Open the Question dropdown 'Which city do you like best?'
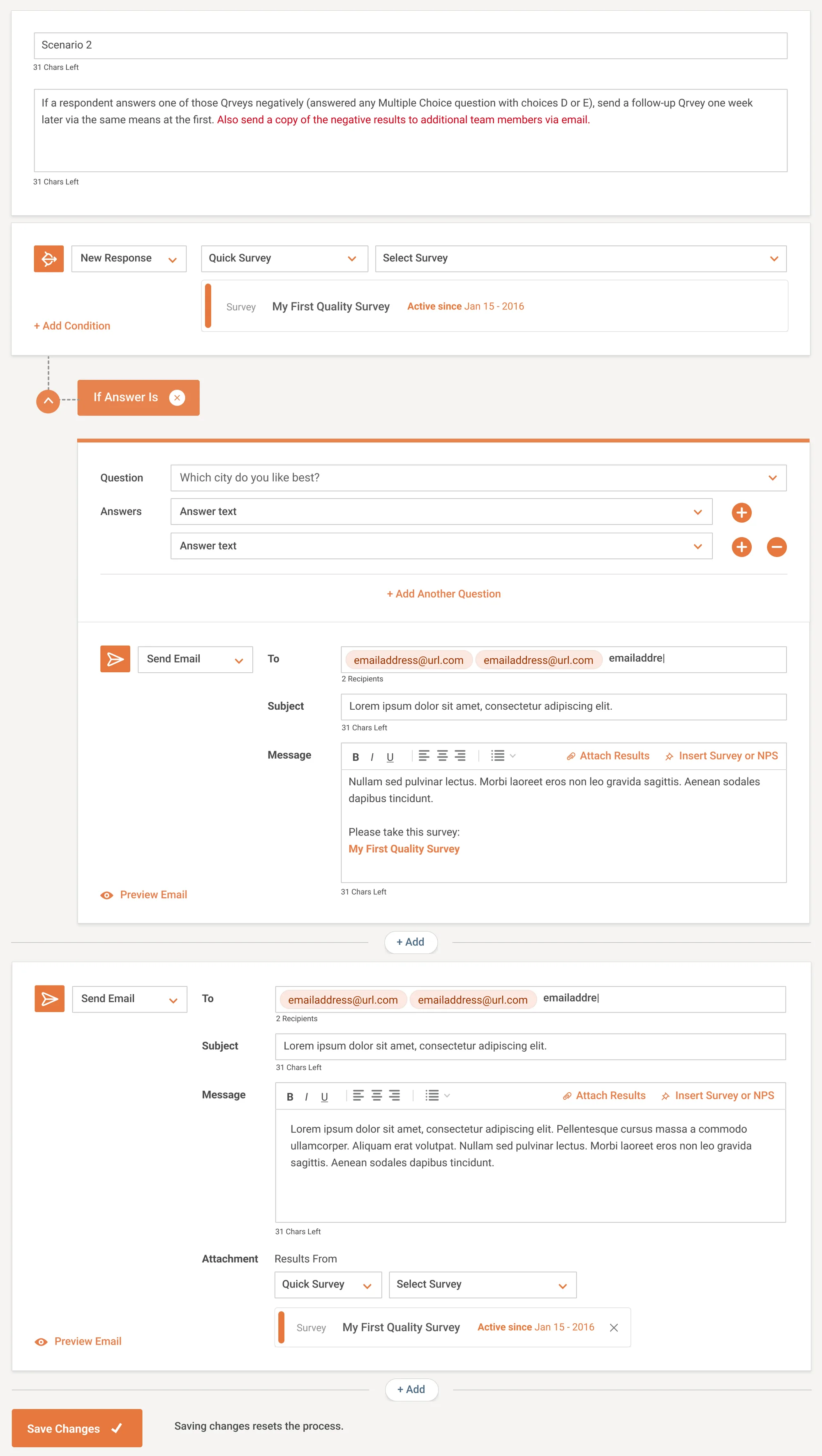The width and height of the screenshot is (822, 1456). (x=478, y=478)
